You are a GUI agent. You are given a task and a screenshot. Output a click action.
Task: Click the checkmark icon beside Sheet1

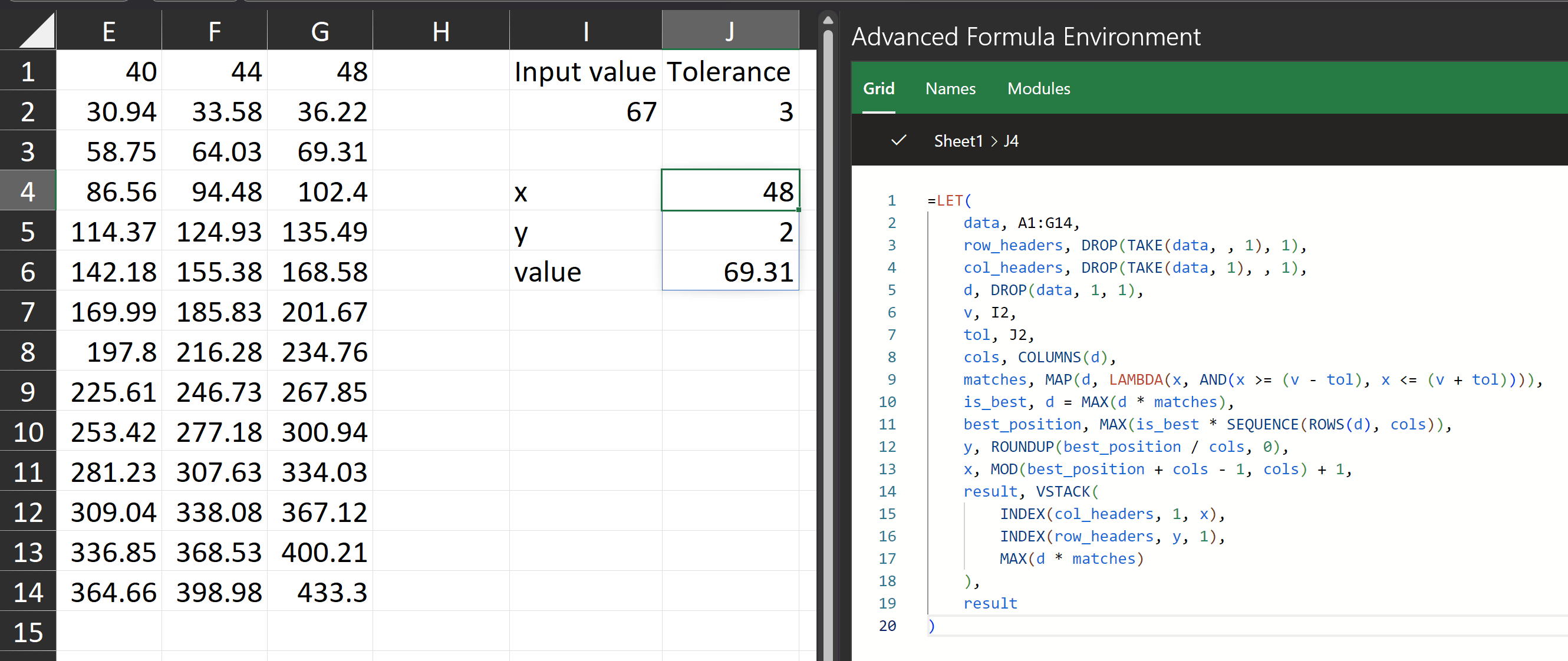click(898, 140)
